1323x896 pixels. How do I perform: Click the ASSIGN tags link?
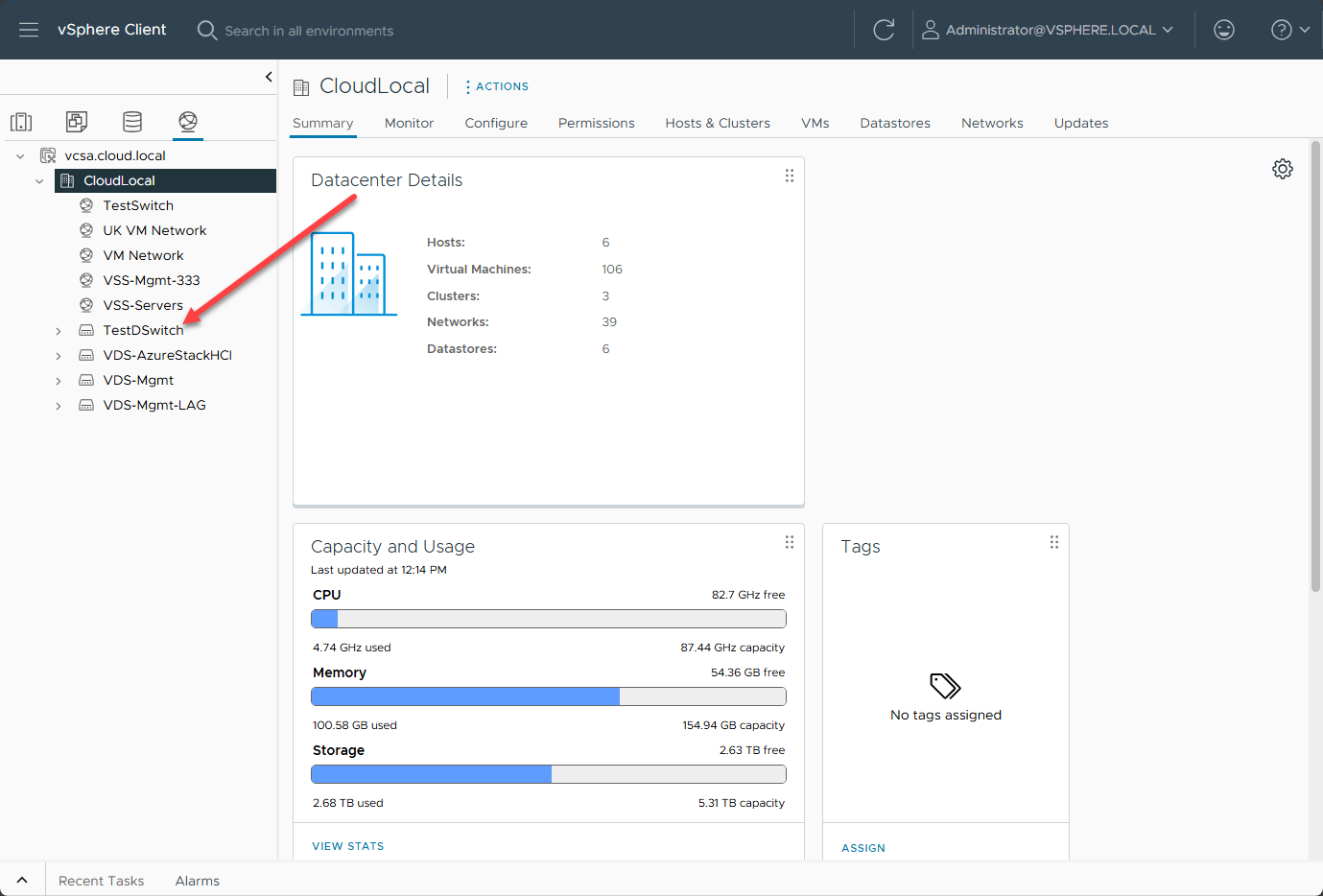[862, 848]
